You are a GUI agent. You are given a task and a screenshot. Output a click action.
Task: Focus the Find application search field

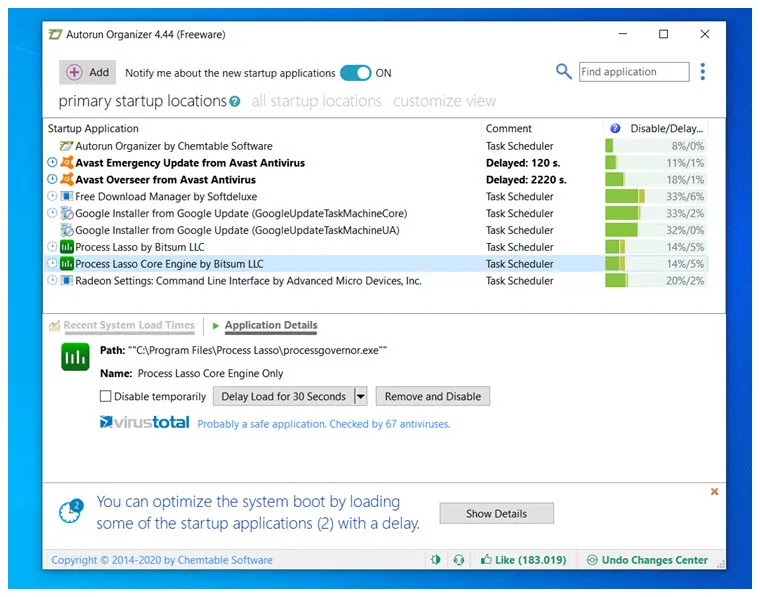(634, 72)
